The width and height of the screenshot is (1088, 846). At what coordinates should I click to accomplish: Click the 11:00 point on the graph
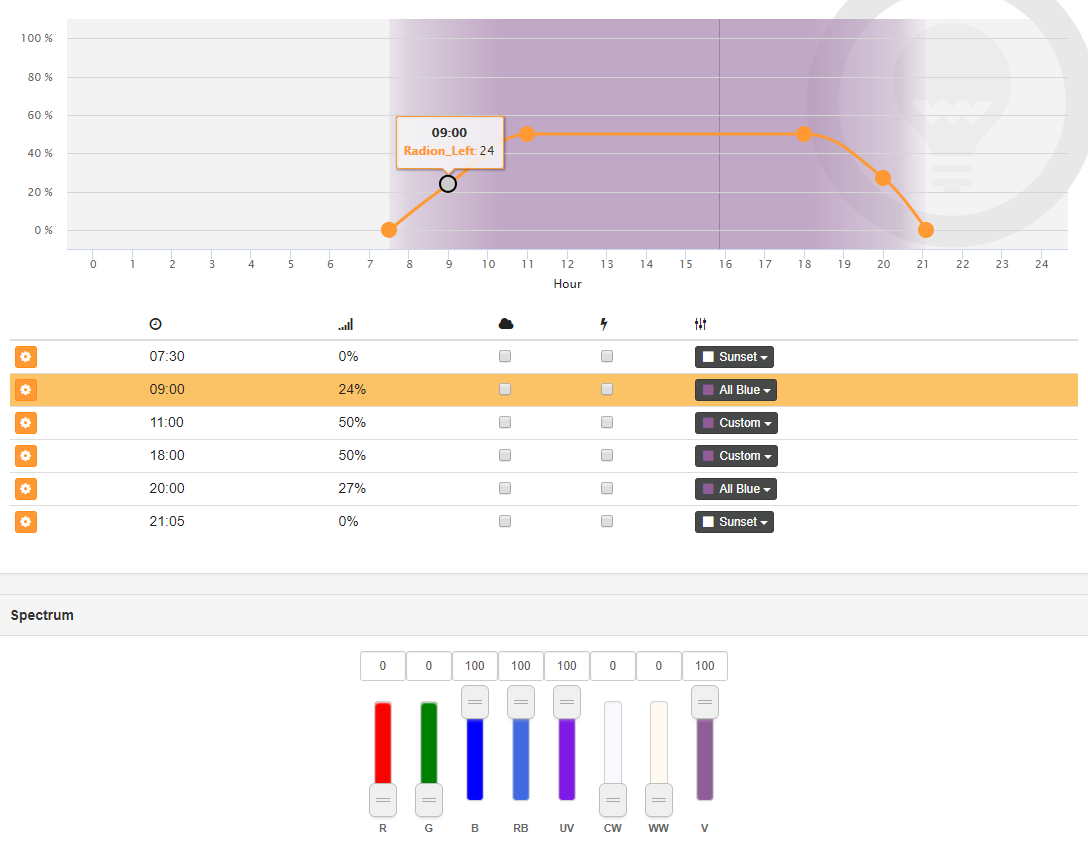click(x=527, y=134)
